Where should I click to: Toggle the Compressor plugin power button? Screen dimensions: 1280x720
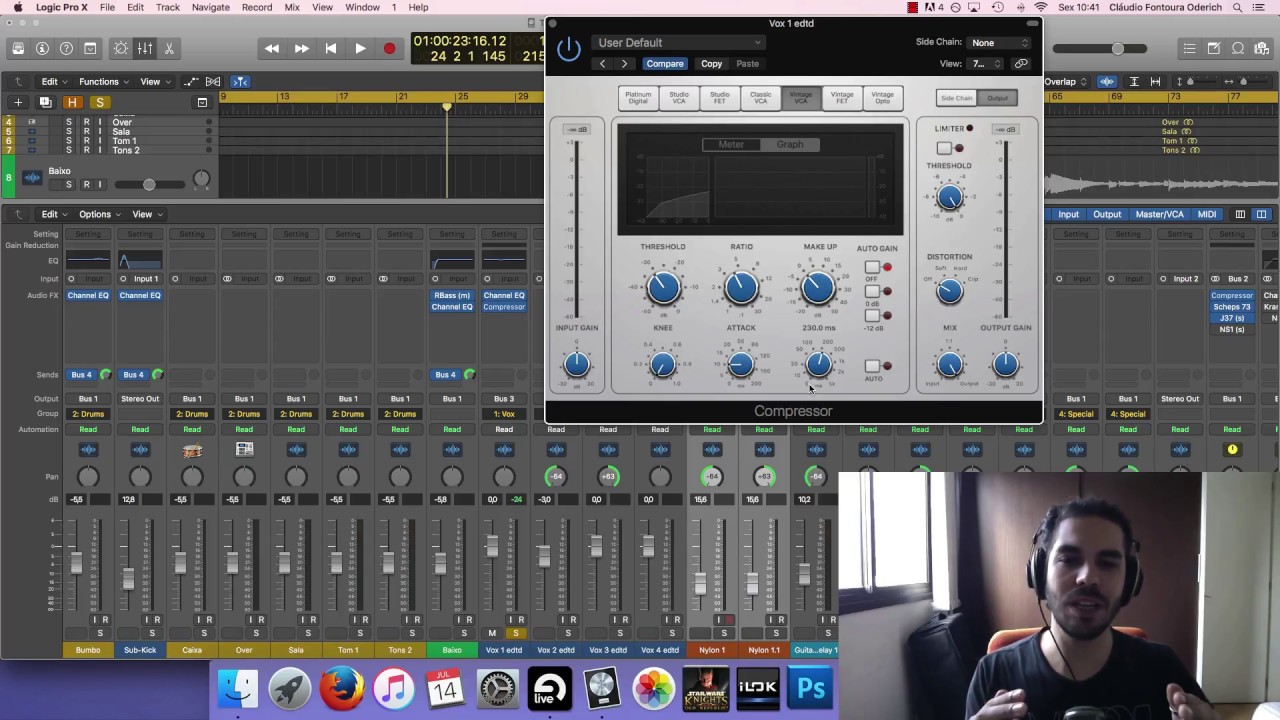568,48
